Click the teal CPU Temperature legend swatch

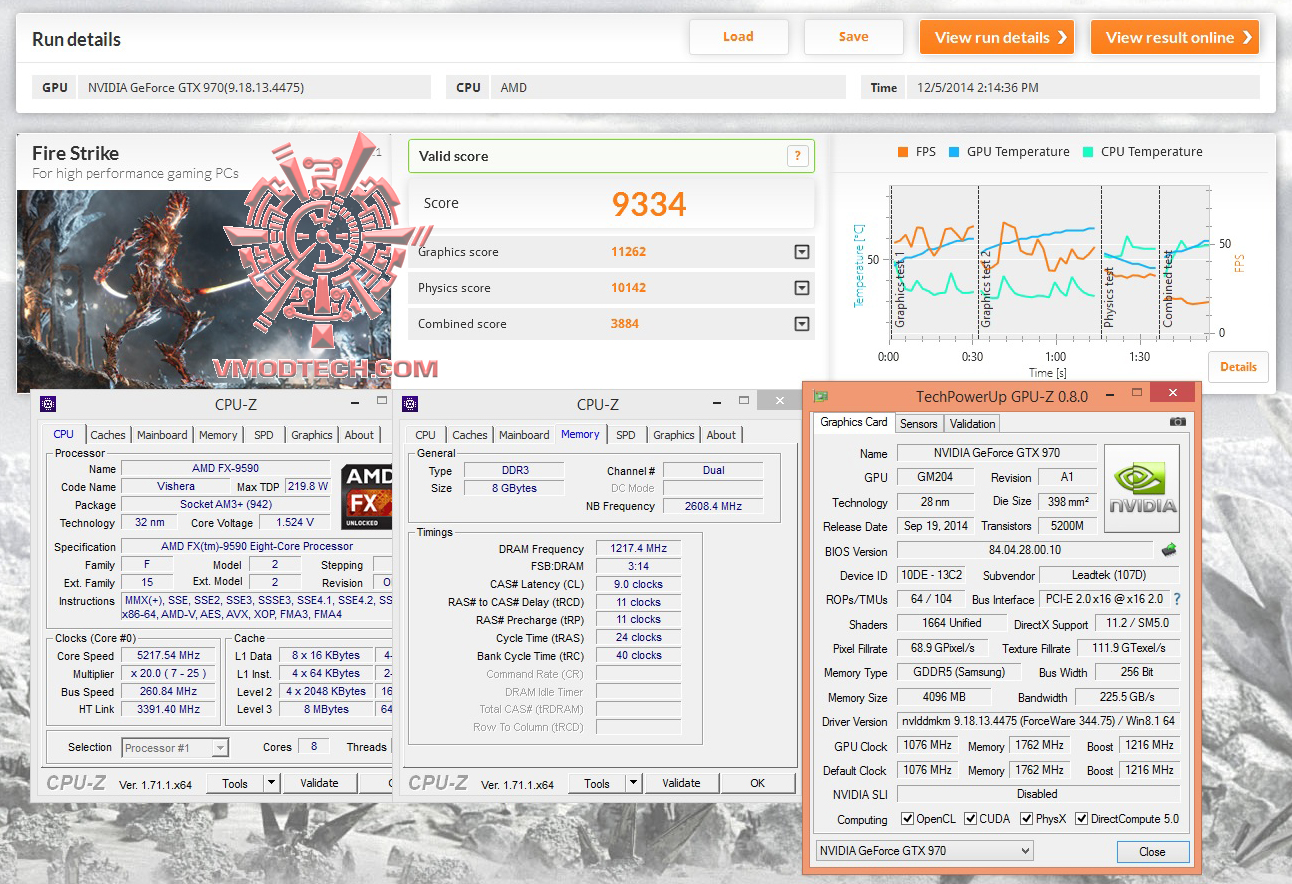[x=1088, y=152]
